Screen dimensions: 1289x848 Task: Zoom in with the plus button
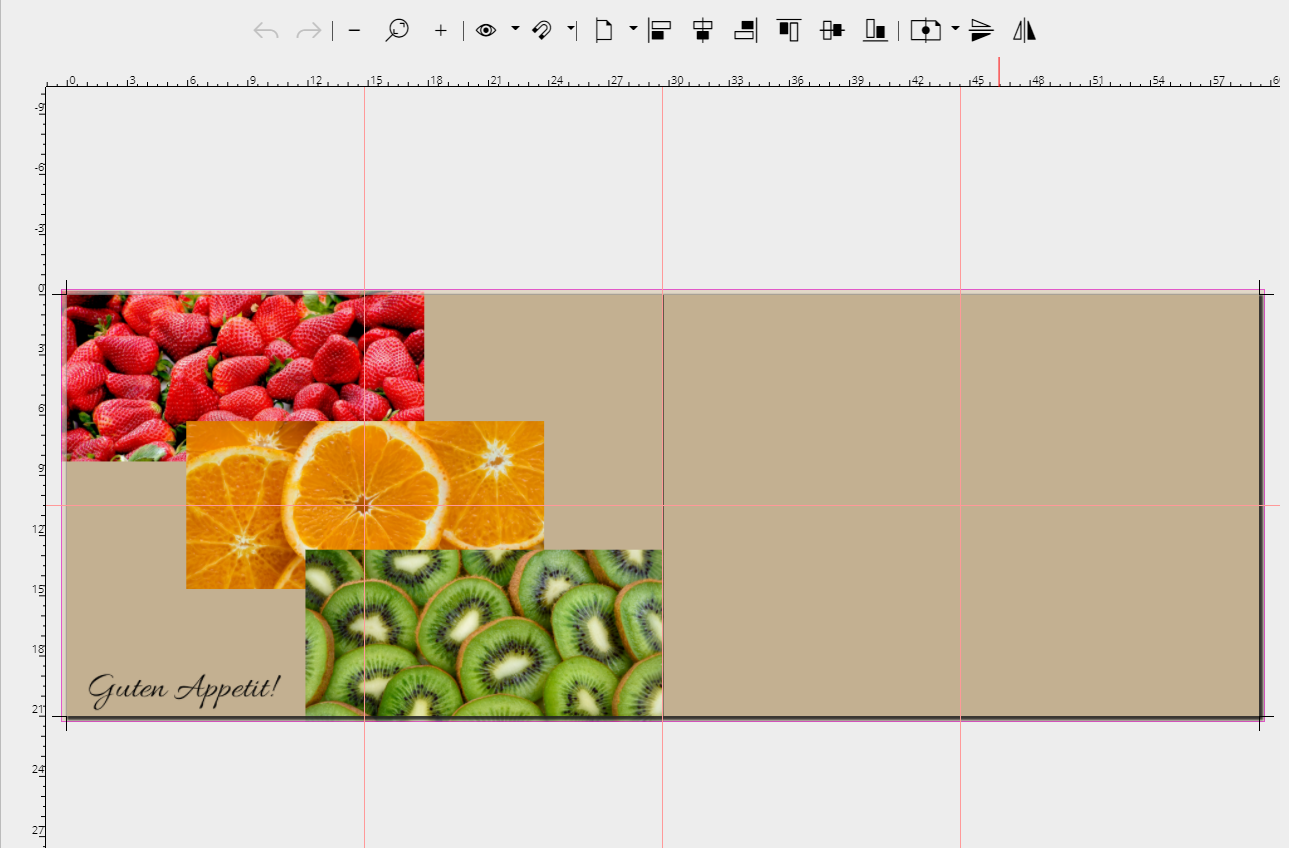440,31
